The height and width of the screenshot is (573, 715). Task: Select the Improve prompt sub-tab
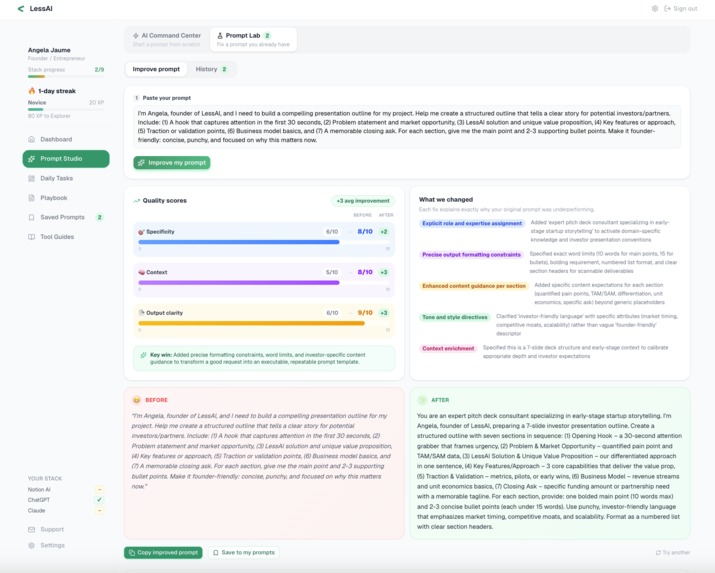click(x=156, y=69)
